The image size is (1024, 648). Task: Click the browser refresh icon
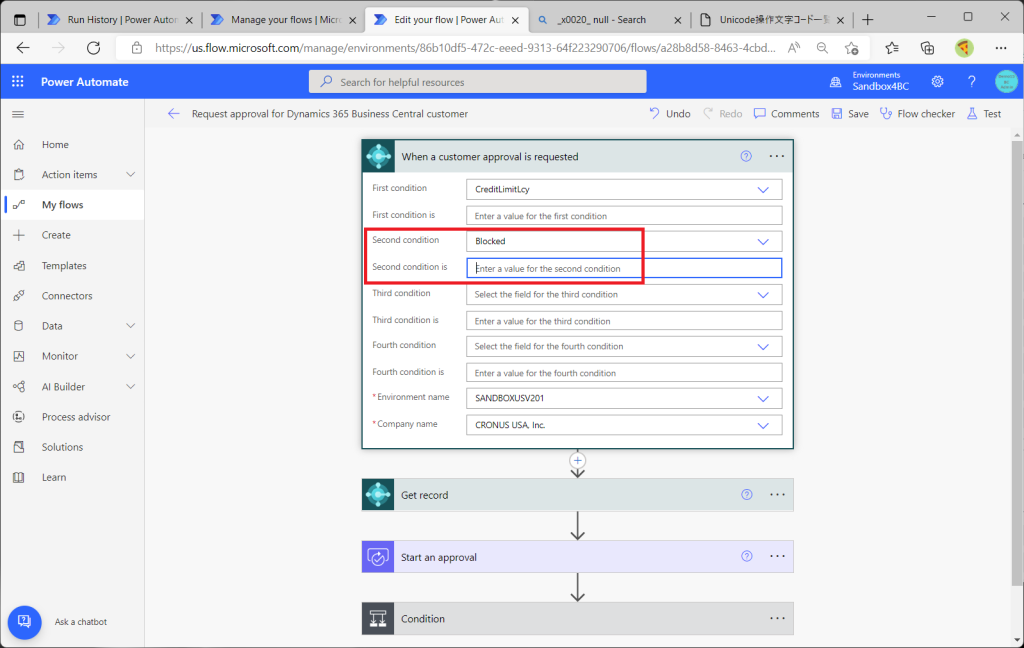click(x=93, y=48)
